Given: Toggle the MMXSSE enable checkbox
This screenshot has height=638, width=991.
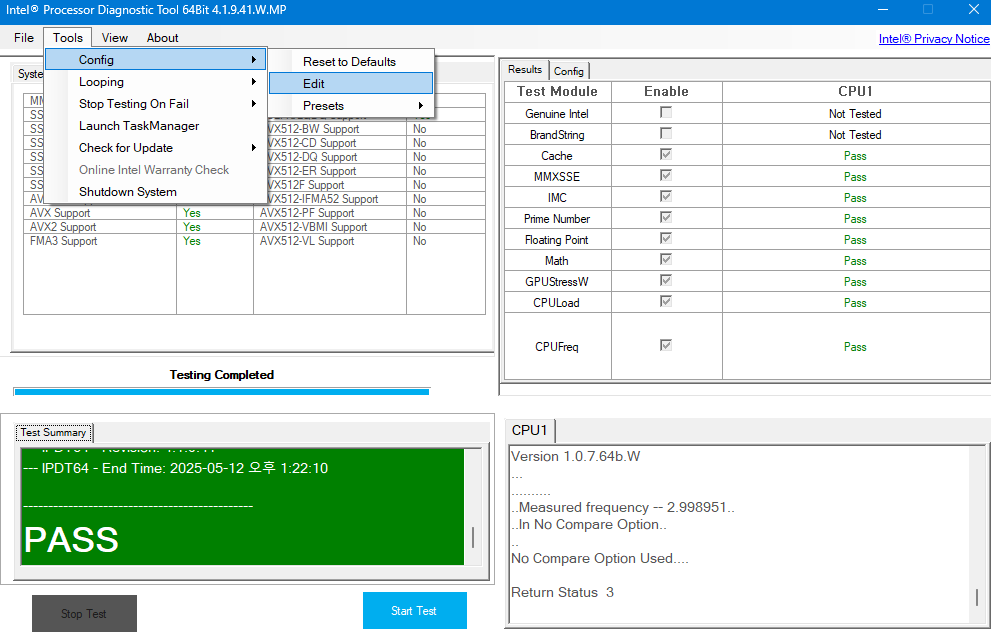Looking at the screenshot, I should click(x=666, y=175).
